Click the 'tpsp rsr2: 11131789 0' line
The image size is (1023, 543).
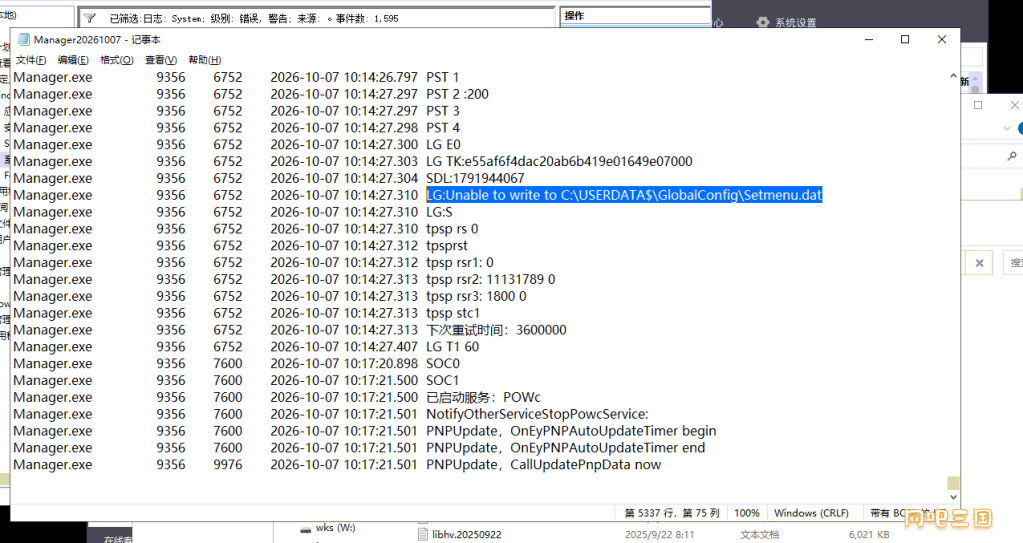coord(491,279)
